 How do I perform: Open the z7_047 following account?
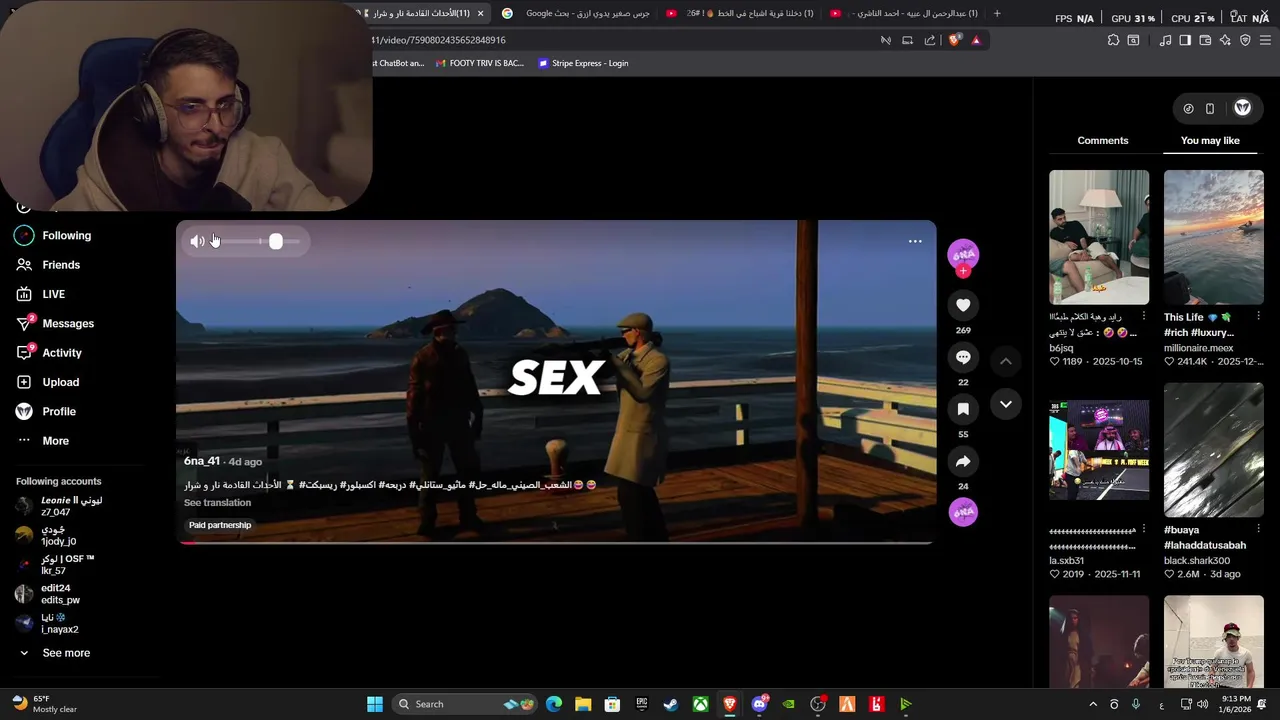pyautogui.click(x=59, y=506)
